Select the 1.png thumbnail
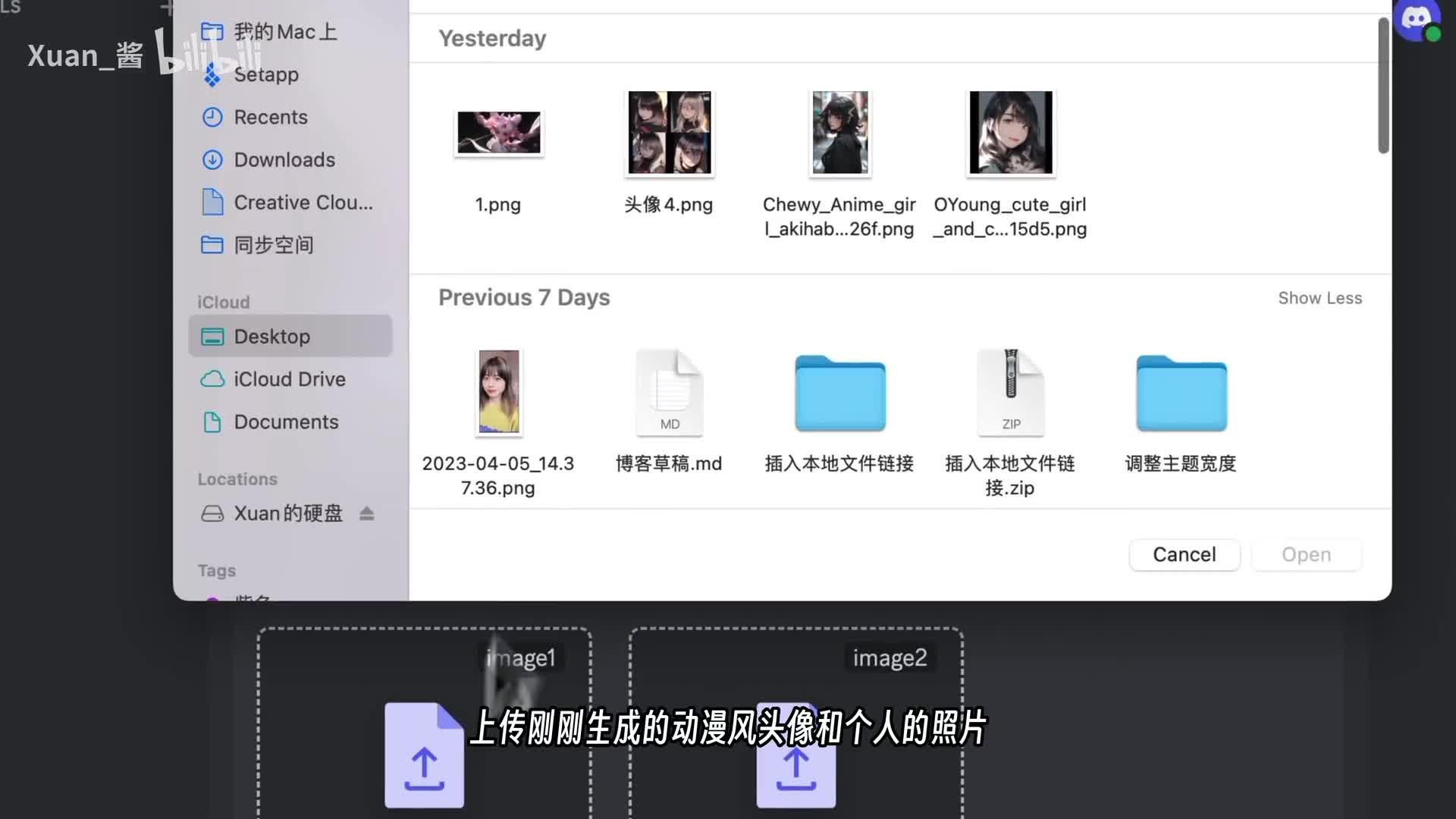Viewport: 1456px width, 819px height. tap(498, 133)
